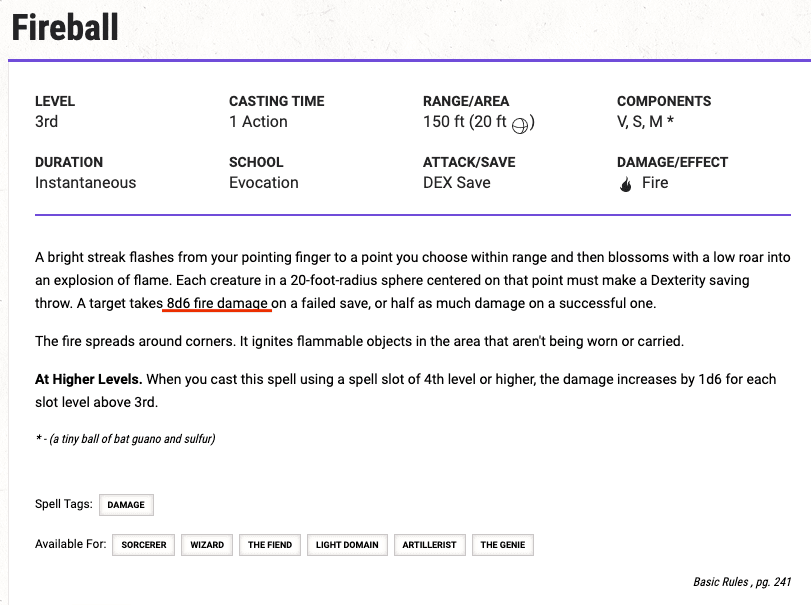The width and height of the screenshot is (811, 605).
Task: Click the DURATION label
Action: click(x=69, y=162)
